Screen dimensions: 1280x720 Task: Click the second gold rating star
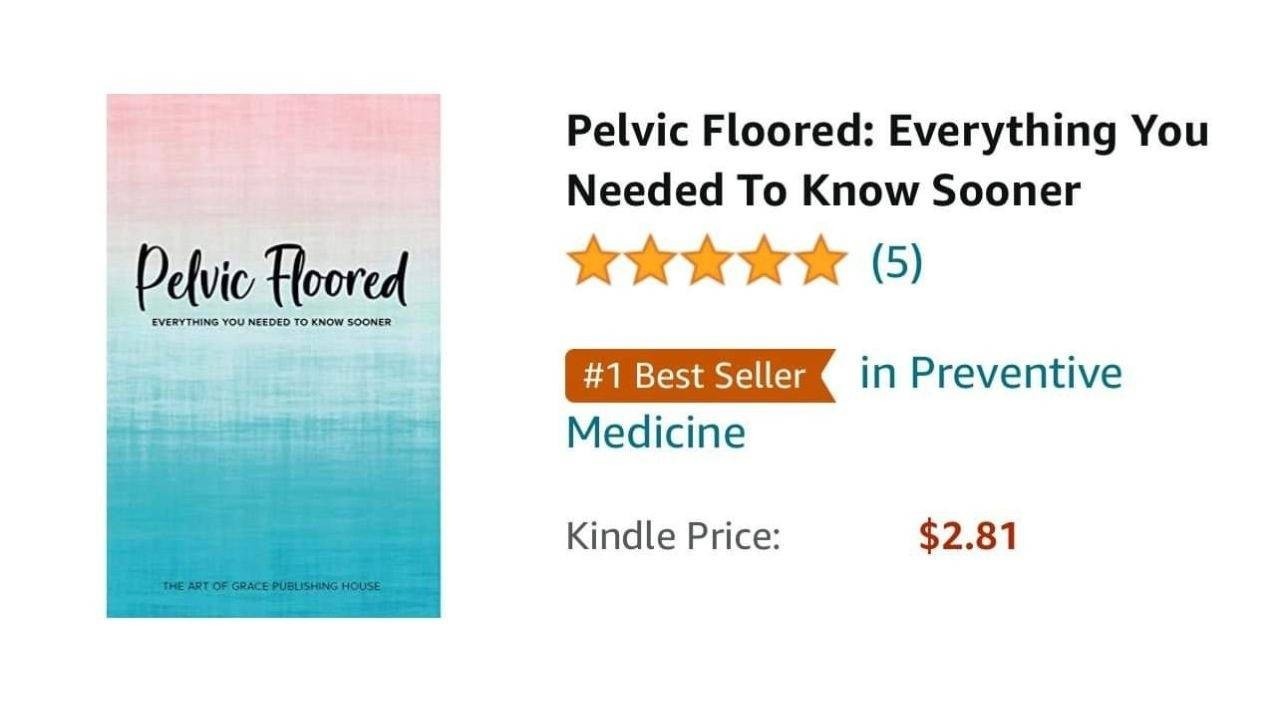tap(650, 262)
